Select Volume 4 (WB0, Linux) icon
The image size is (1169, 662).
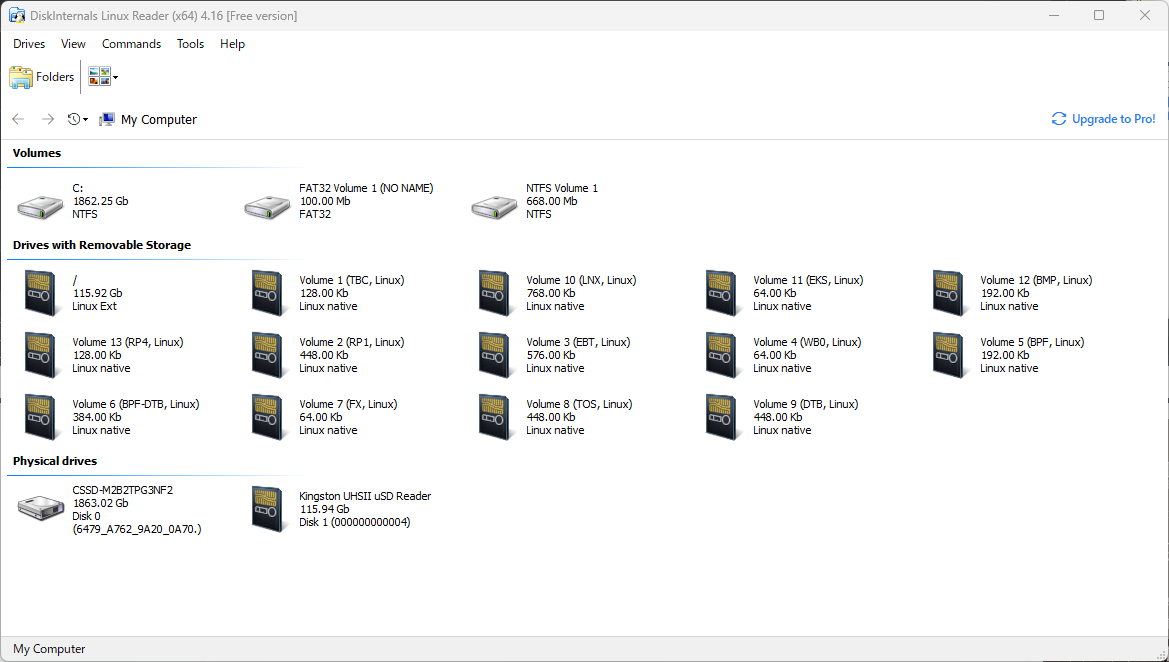tap(722, 355)
